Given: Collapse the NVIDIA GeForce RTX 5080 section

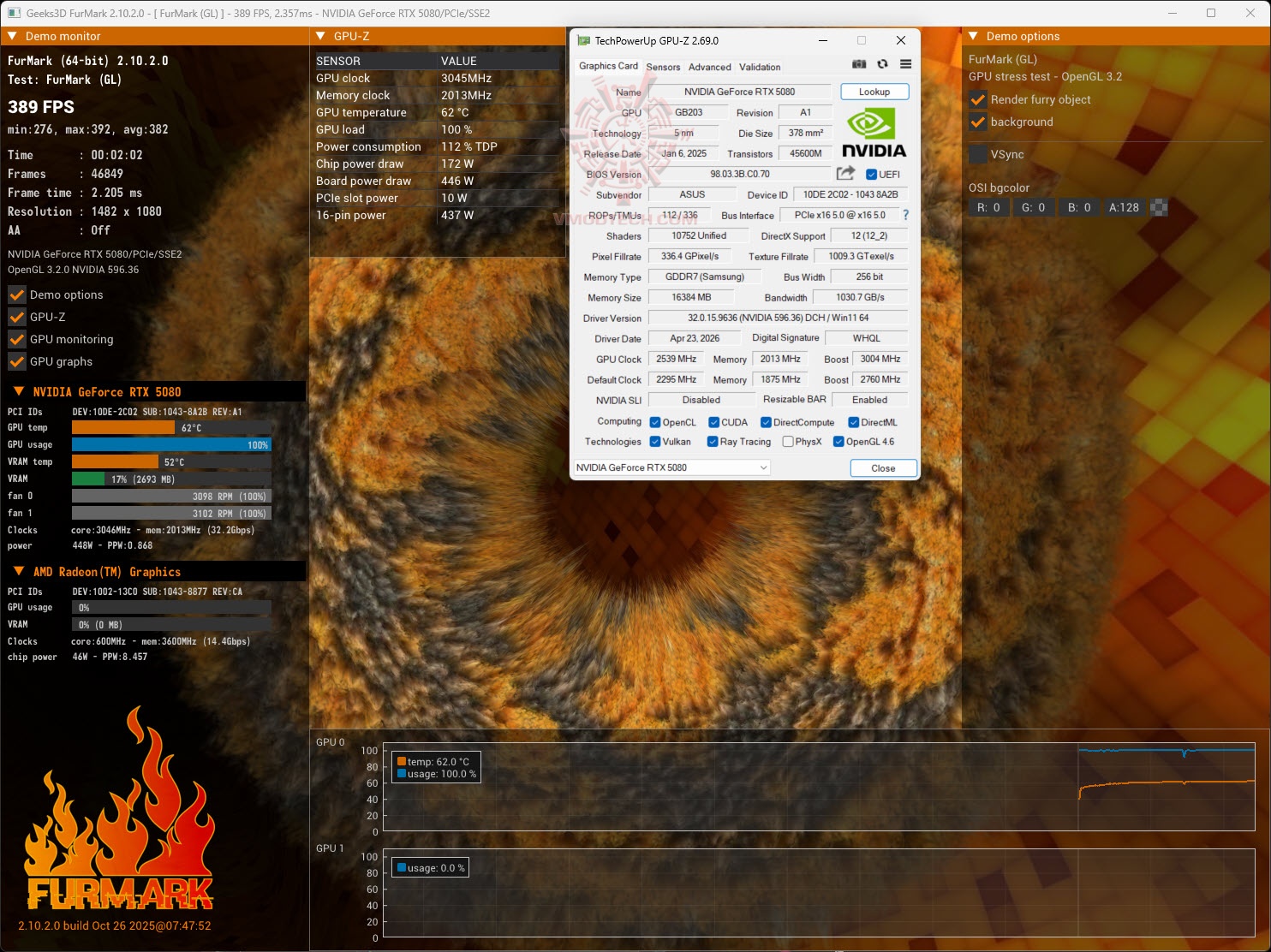Looking at the screenshot, I should coord(19,391).
